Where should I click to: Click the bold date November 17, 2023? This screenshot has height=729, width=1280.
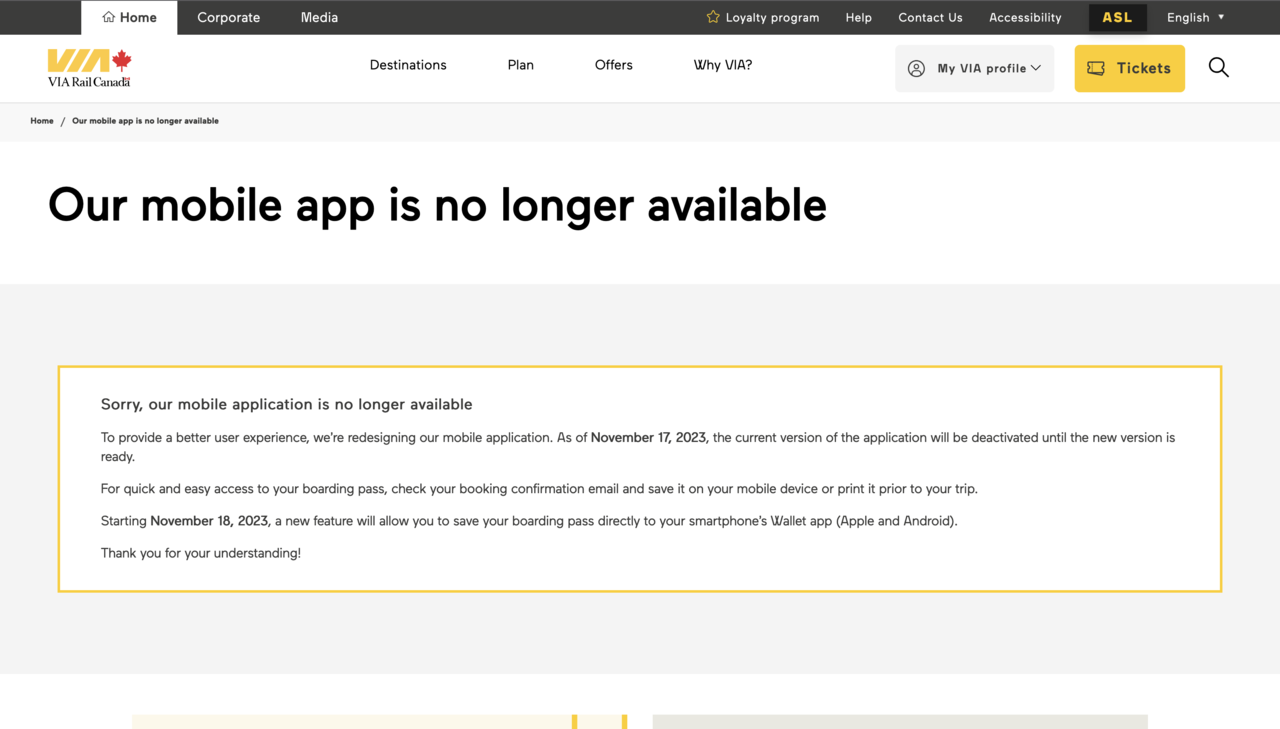tap(650, 437)
